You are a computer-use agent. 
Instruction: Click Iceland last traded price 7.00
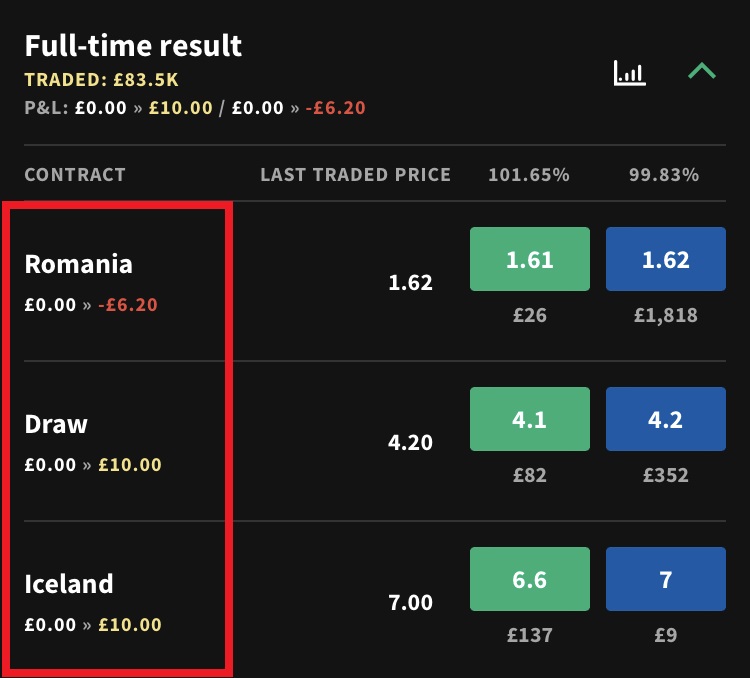point(410,603)
